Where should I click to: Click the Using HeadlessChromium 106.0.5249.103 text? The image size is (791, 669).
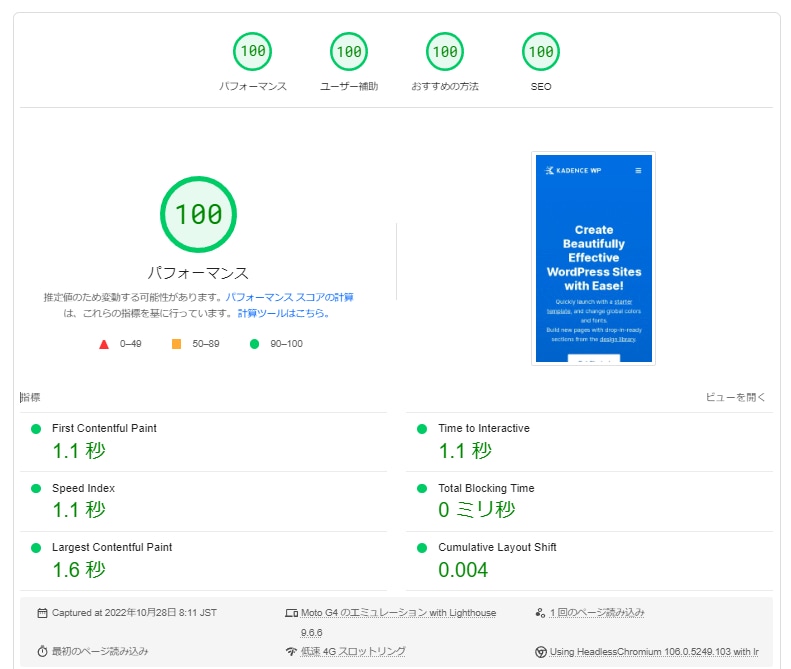point(654,652)
